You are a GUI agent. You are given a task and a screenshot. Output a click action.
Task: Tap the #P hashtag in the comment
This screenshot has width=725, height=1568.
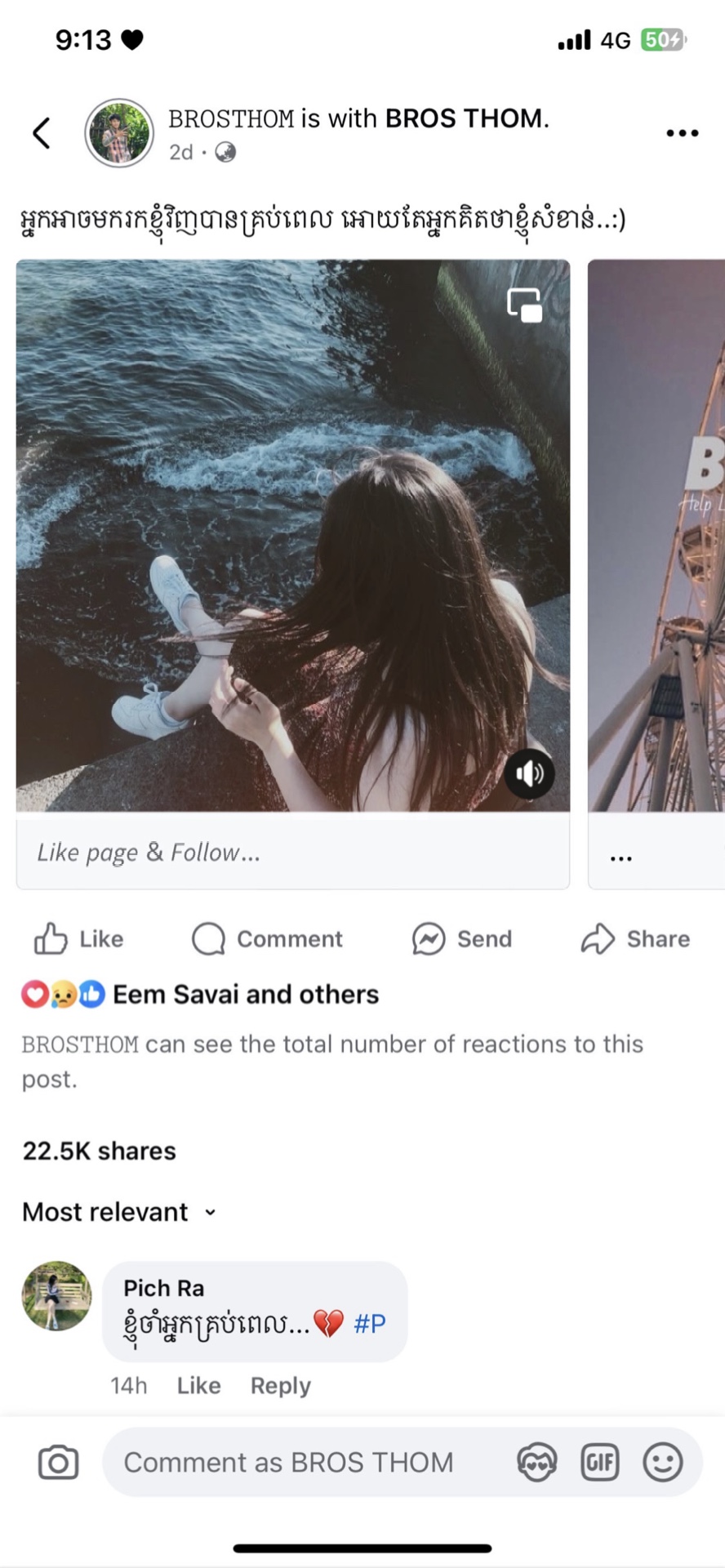(x=369, y=1324)
